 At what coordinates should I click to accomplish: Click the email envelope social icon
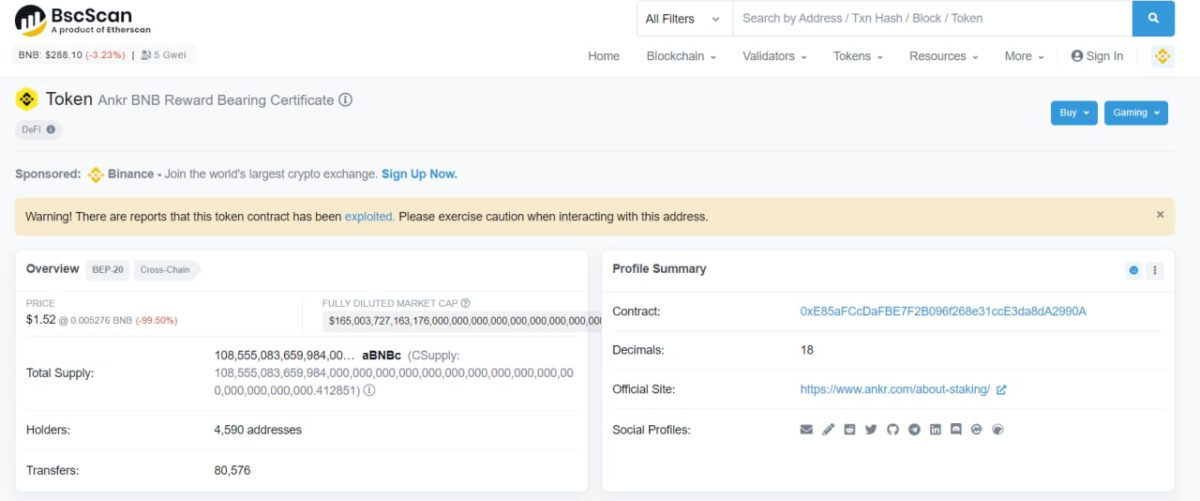coord(806,430)
